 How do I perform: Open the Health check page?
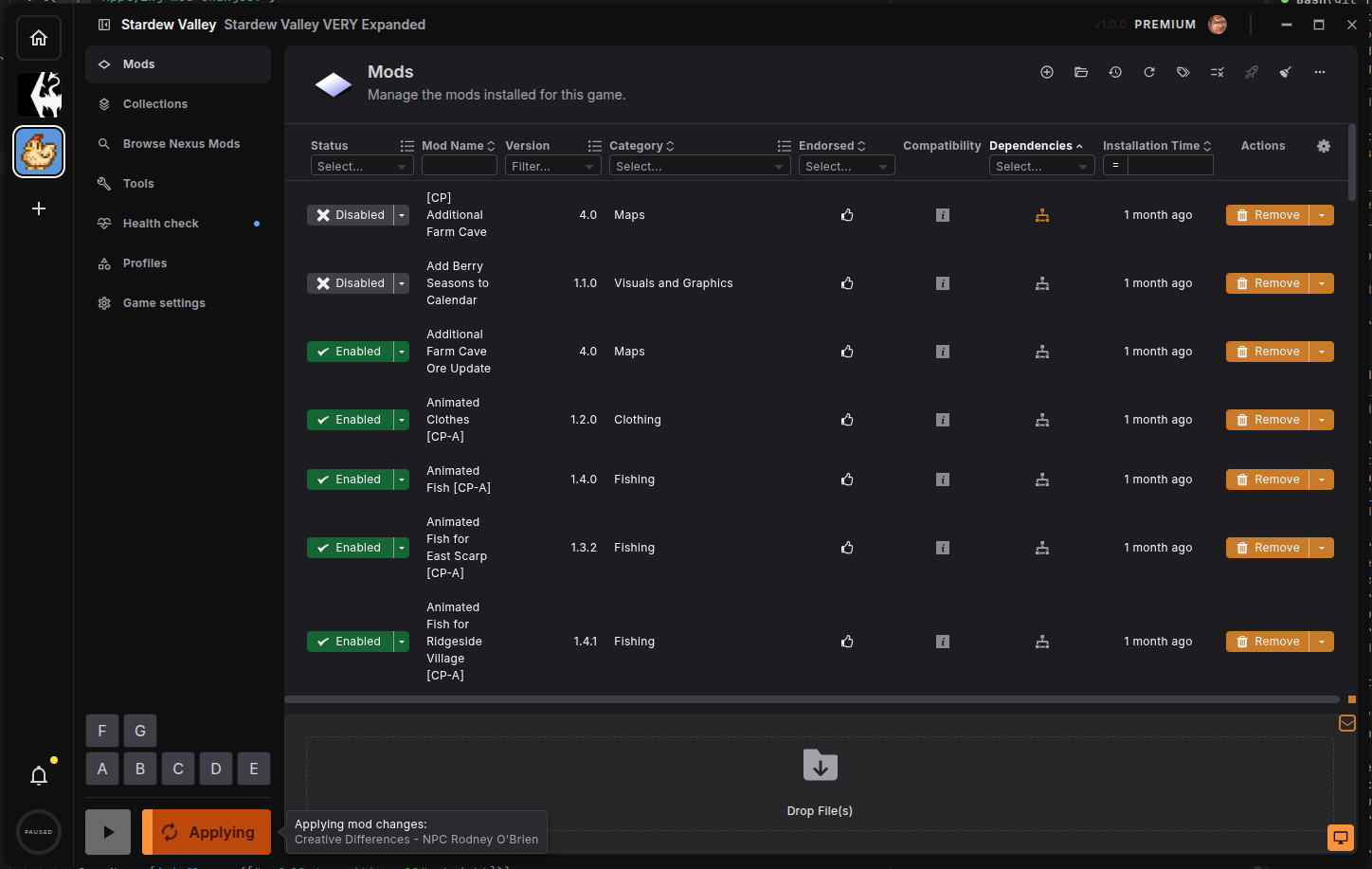178,224
